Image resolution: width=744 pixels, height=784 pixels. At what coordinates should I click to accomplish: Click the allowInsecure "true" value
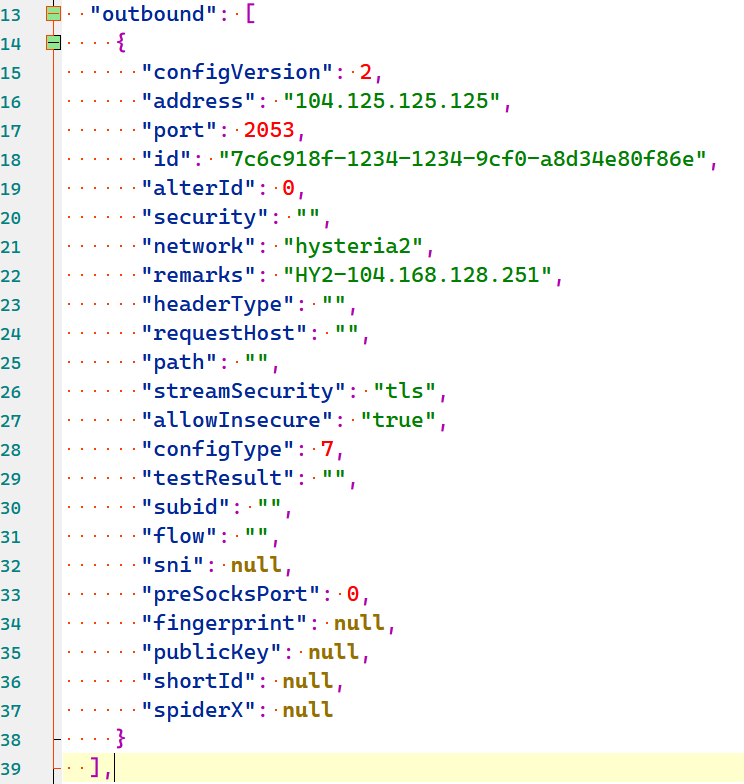[x=398, y=420]
